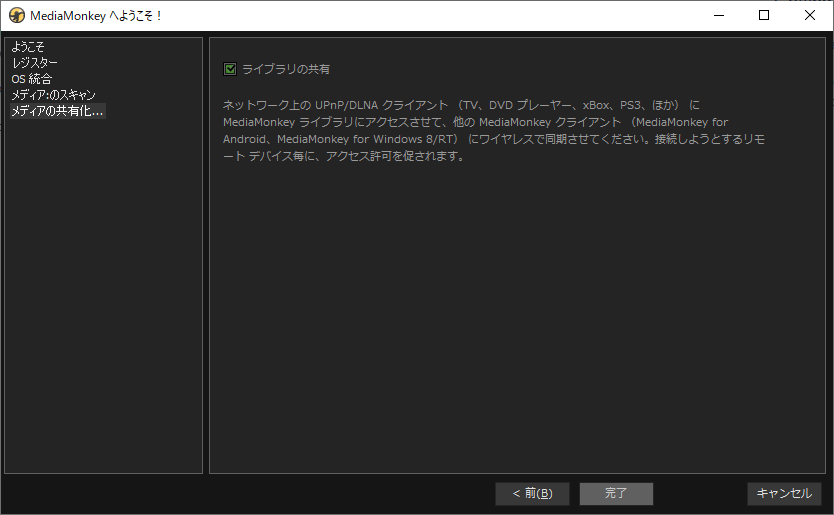
Task: Click the MediaMonkey logo in title bar
Action: 16,15
